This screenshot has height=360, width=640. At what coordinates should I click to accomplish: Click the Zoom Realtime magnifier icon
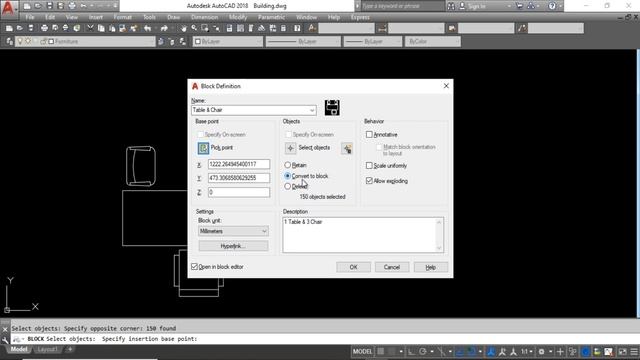[194, 28]
